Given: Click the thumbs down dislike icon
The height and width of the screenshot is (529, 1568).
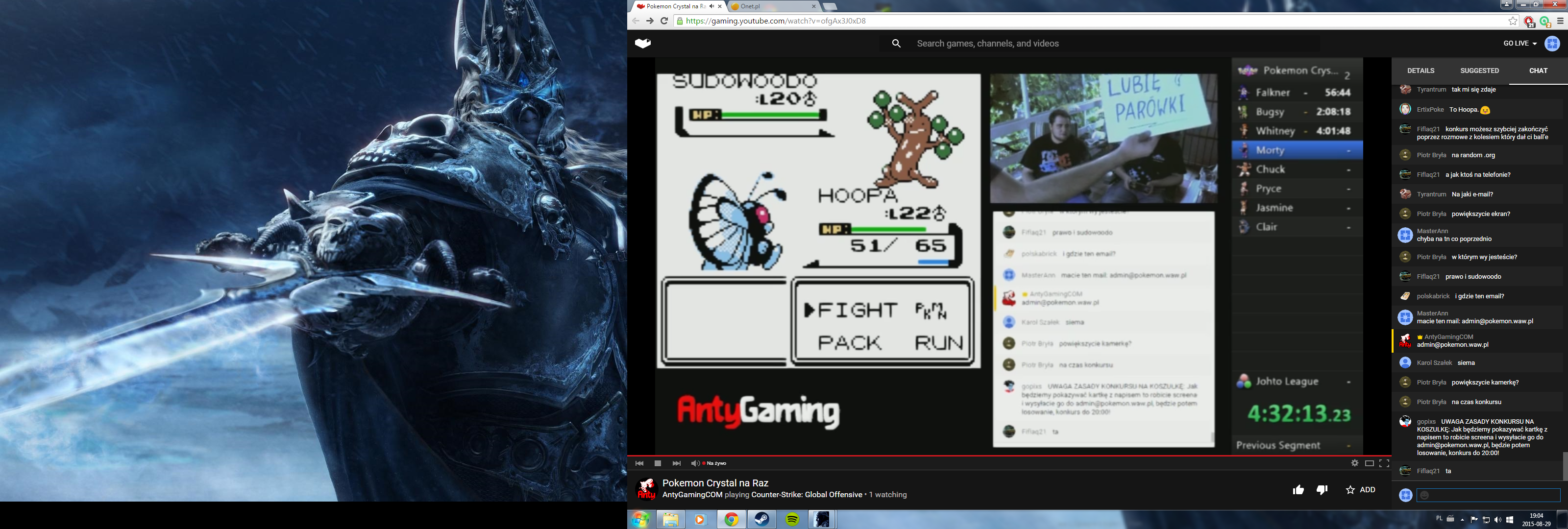Looking at the screenshot, I should [x=1322, y=489].
